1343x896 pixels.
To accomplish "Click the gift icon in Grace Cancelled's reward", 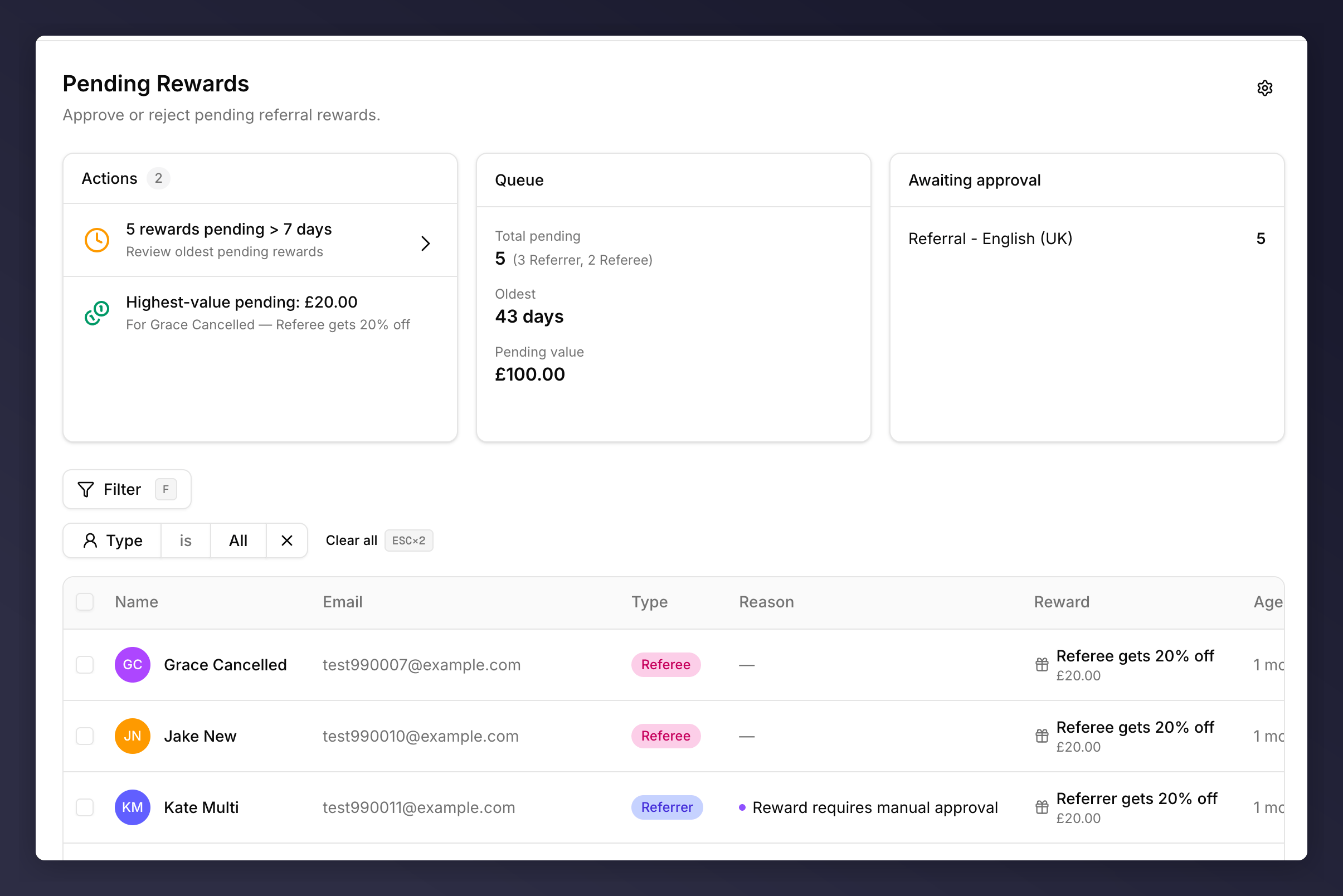I will (x=1042, y=665).
